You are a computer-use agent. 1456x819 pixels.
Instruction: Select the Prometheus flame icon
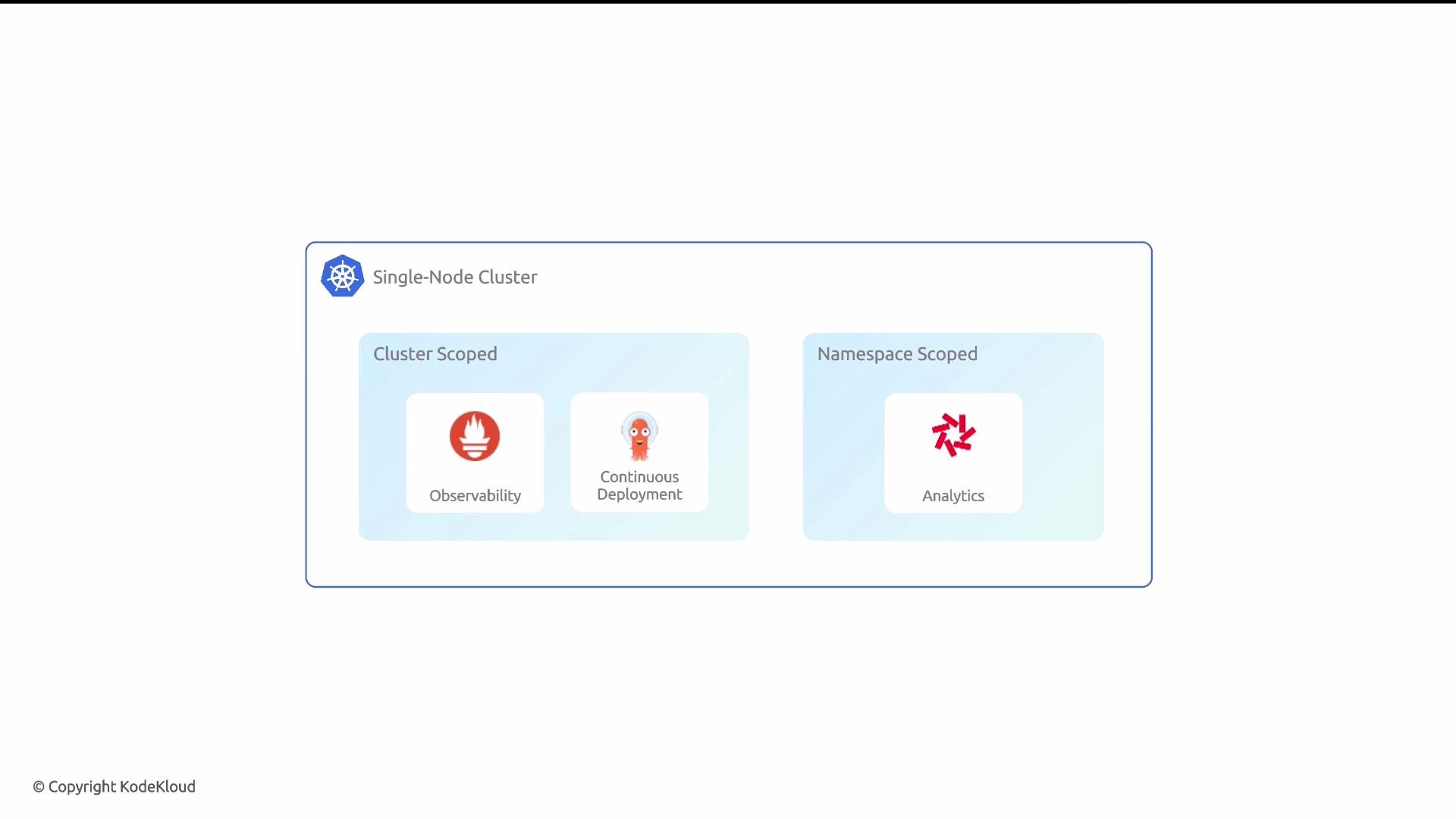pos(475,436)
